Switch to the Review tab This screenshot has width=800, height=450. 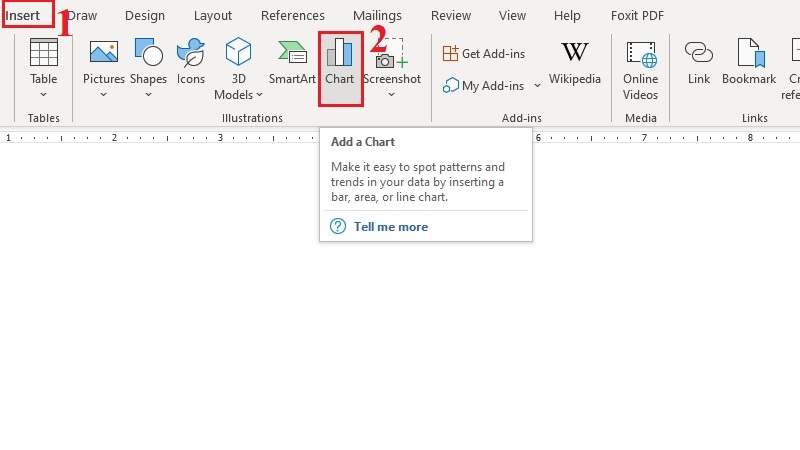click(451, 16)
